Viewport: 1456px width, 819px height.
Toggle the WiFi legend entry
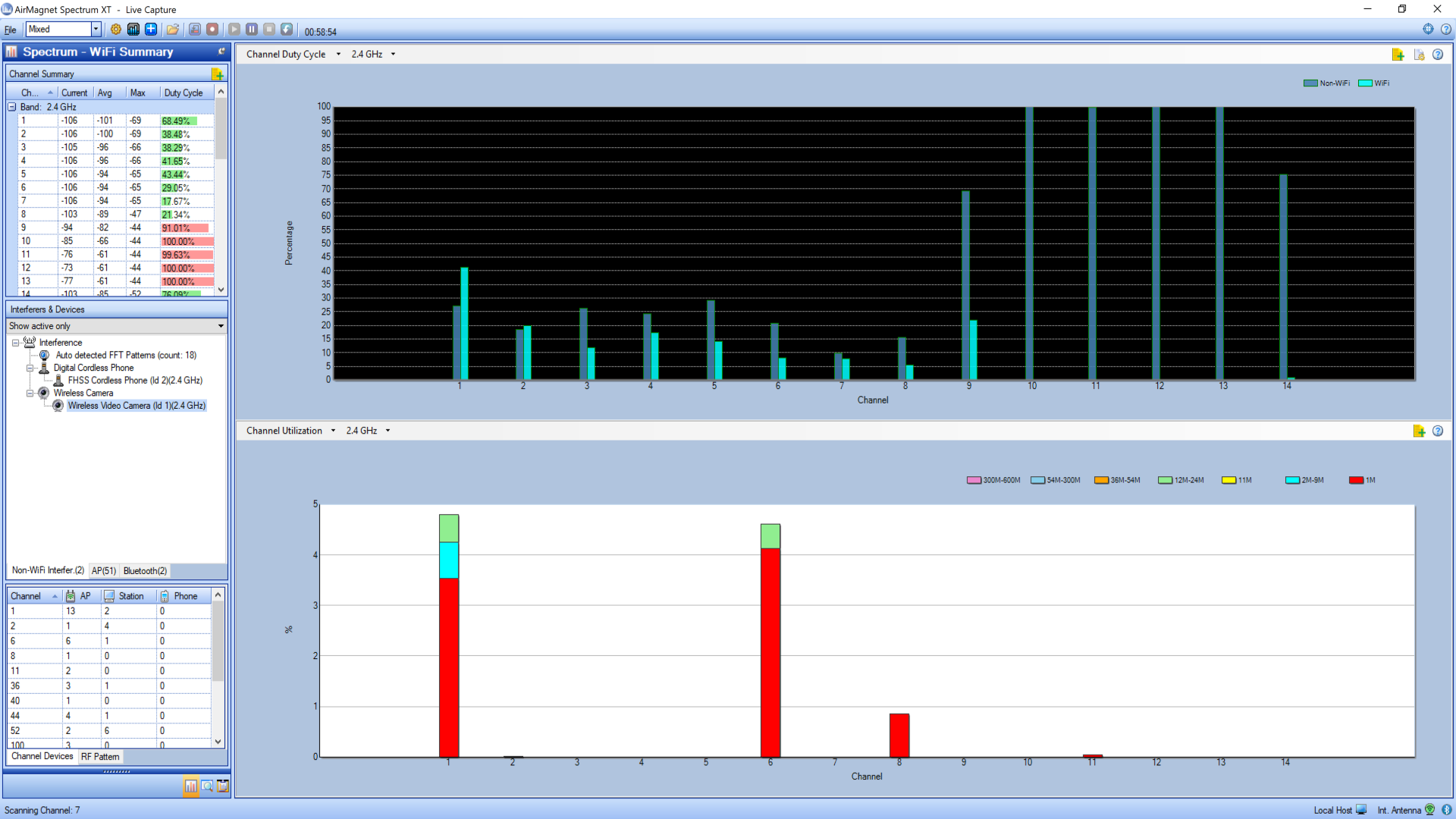coord(1374,83)
